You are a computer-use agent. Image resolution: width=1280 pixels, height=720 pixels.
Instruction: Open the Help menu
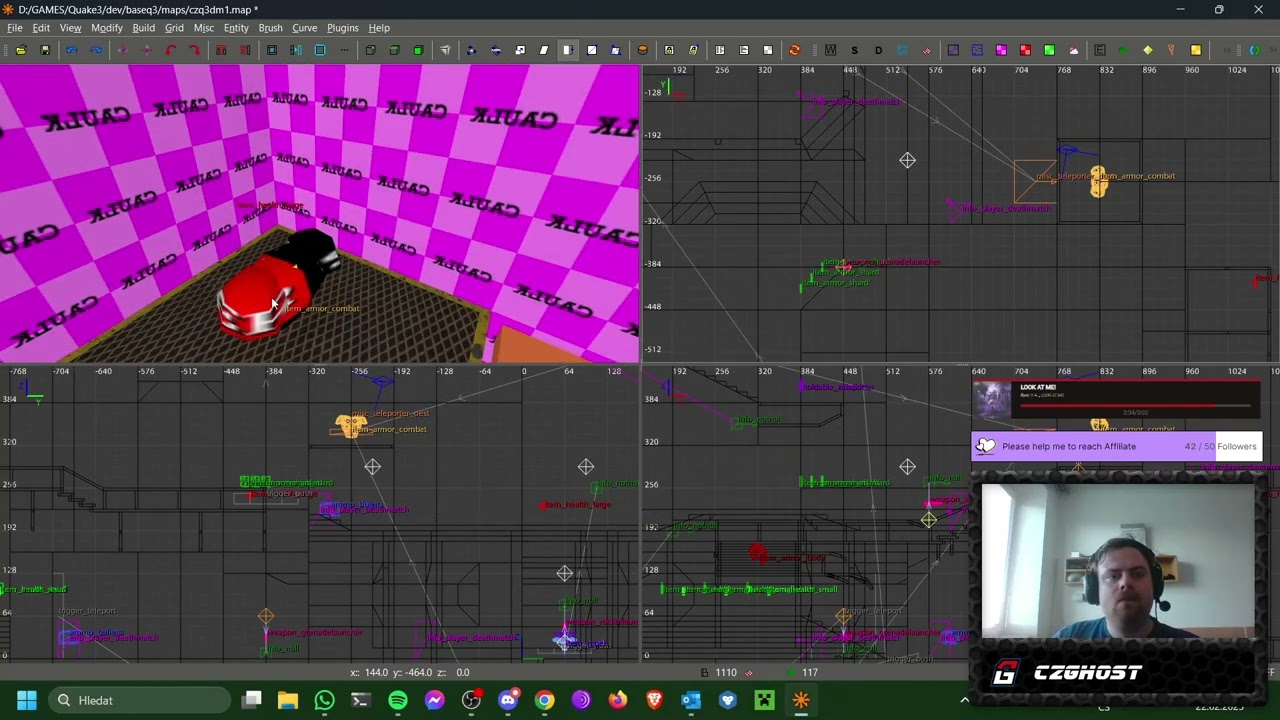379,28
